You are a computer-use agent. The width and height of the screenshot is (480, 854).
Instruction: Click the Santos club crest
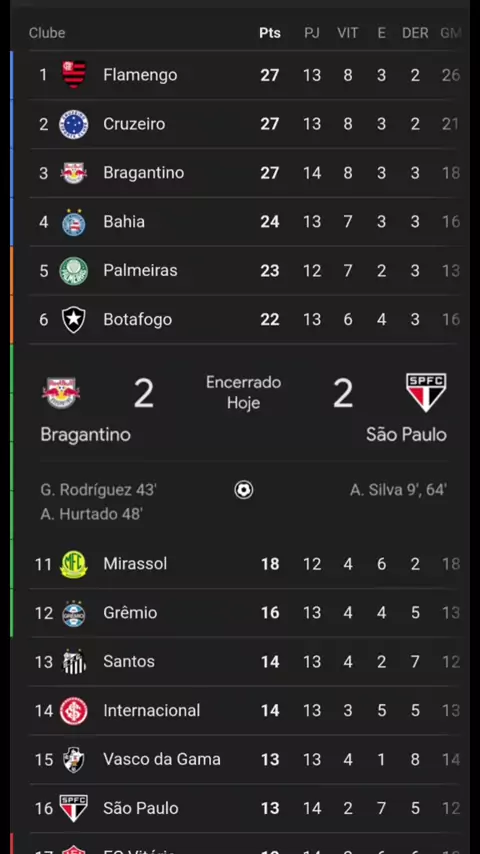point(74,662)
